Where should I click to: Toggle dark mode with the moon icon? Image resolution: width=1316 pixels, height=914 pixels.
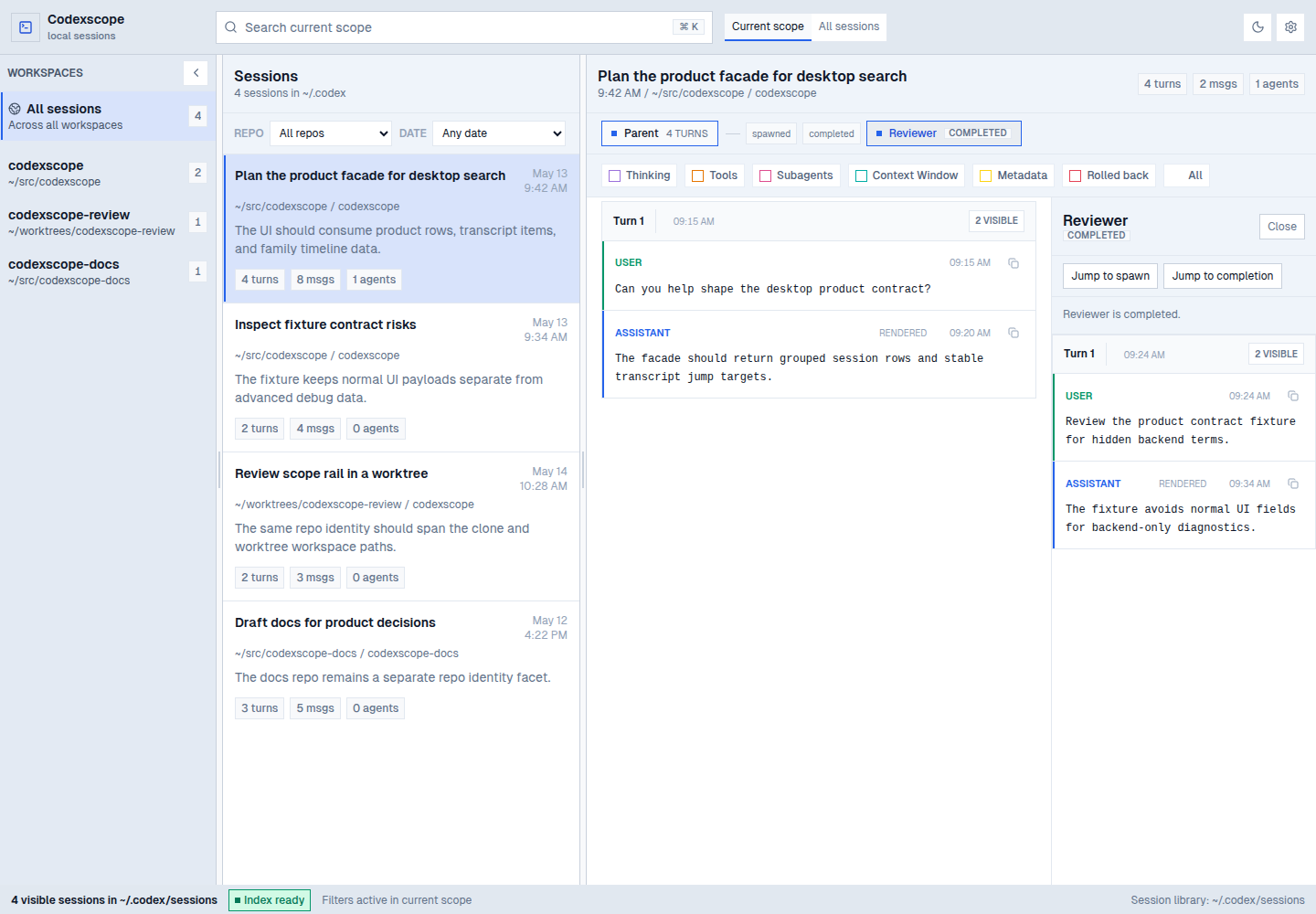point(1258,27)
